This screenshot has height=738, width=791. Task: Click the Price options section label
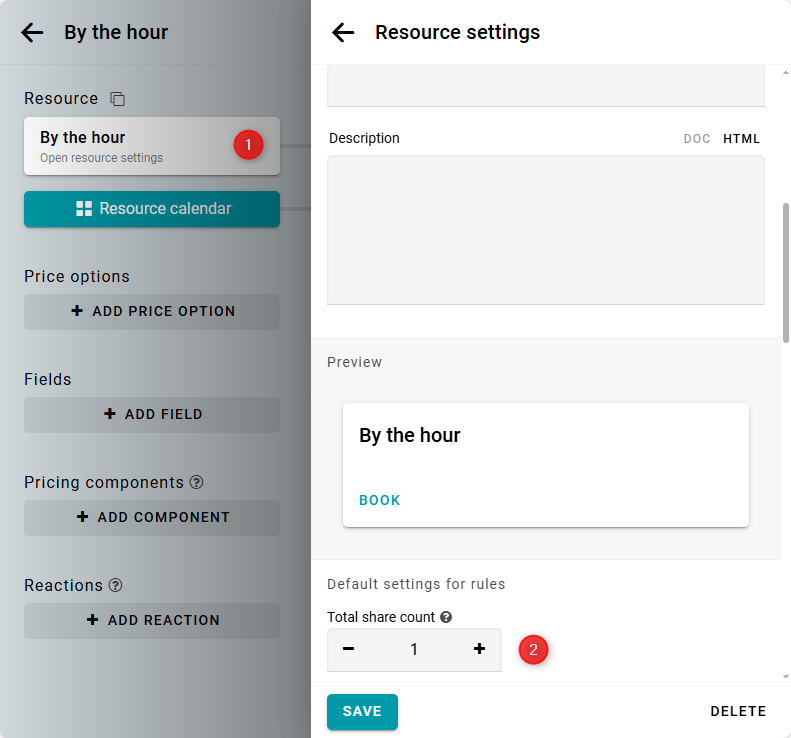coord(77,276)
